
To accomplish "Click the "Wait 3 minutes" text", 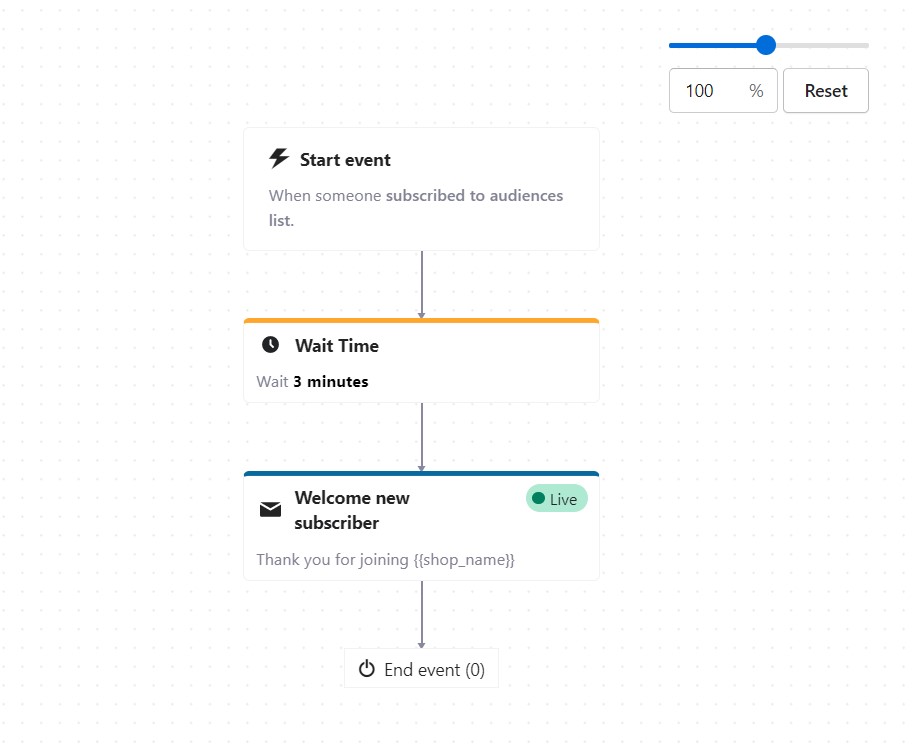I will point(312,382).
